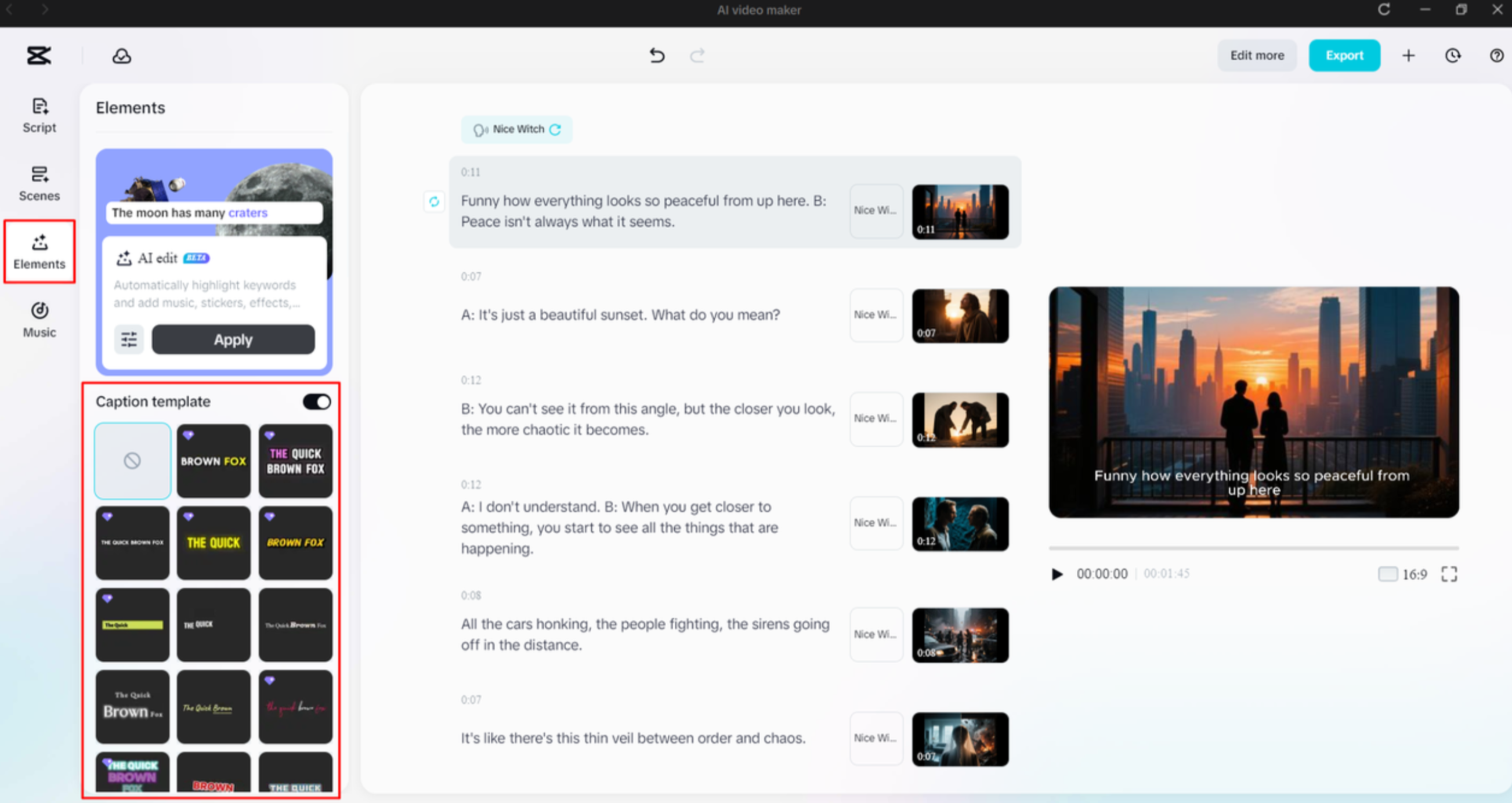Open the Elements panel
The image size is (1512, 803).
(39, 252)
